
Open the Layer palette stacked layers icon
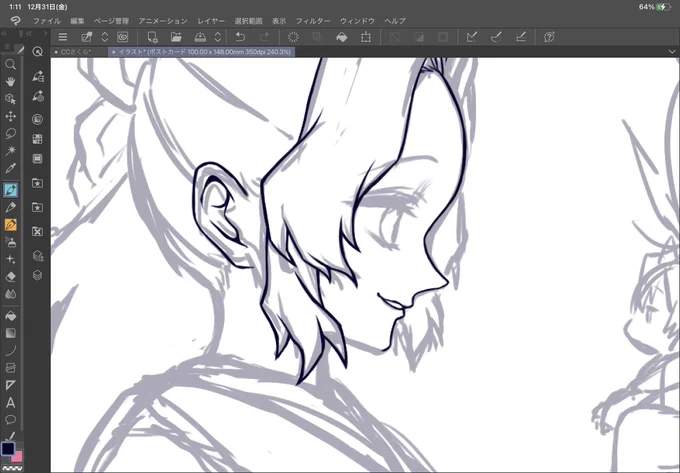37,275
